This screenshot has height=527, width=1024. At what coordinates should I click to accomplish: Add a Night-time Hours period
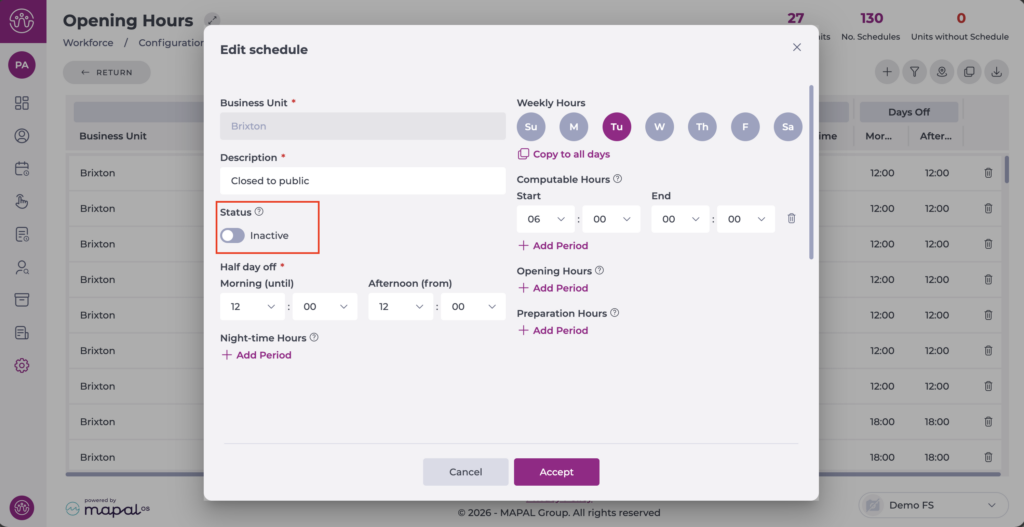pos(256,355)
